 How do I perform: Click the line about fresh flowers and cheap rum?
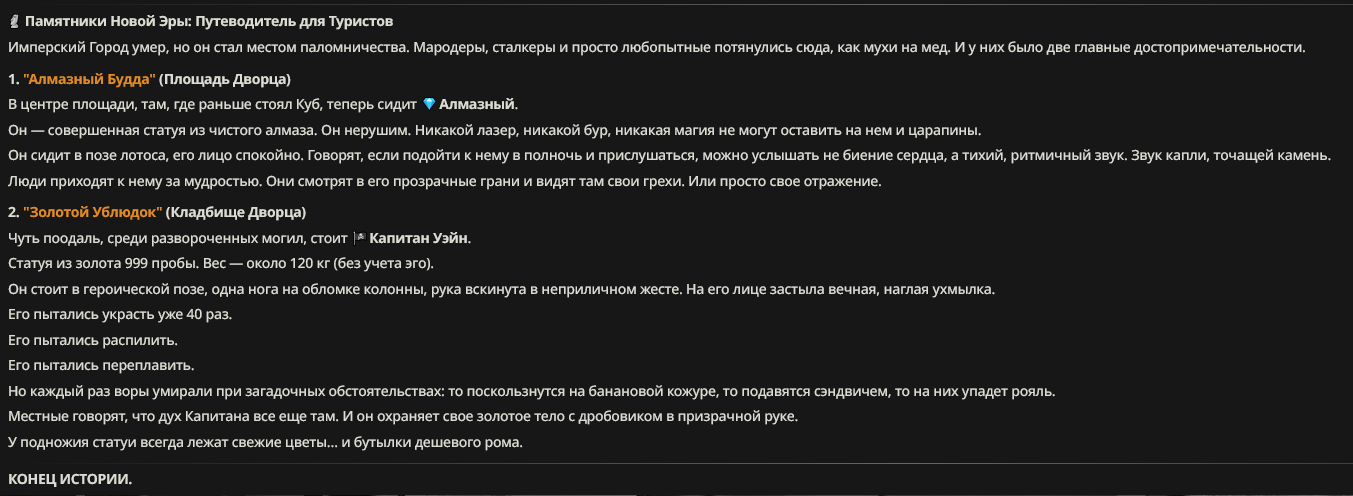[266, 443]
